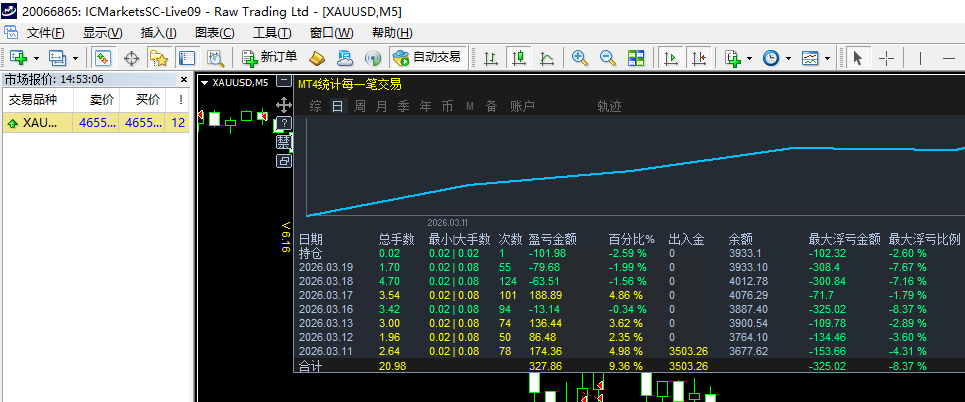Click the four-arrow move icon
This screenshot has width=965, height=402.
click(x=284, y=104)
